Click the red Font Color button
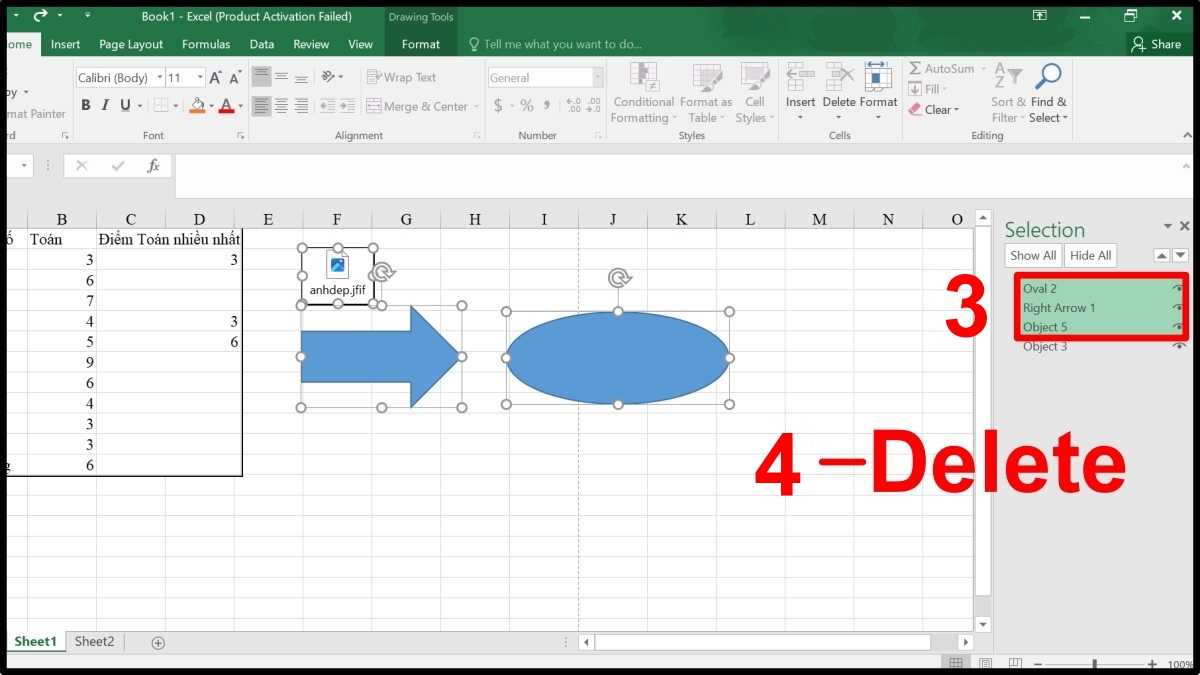Screen dimensions: 1200x675 pos(226,106)
